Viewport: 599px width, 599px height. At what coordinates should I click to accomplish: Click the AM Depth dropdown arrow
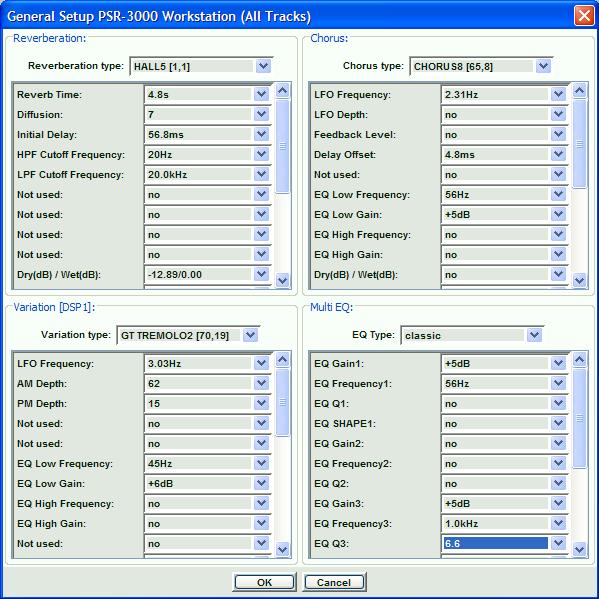(261, 384)
